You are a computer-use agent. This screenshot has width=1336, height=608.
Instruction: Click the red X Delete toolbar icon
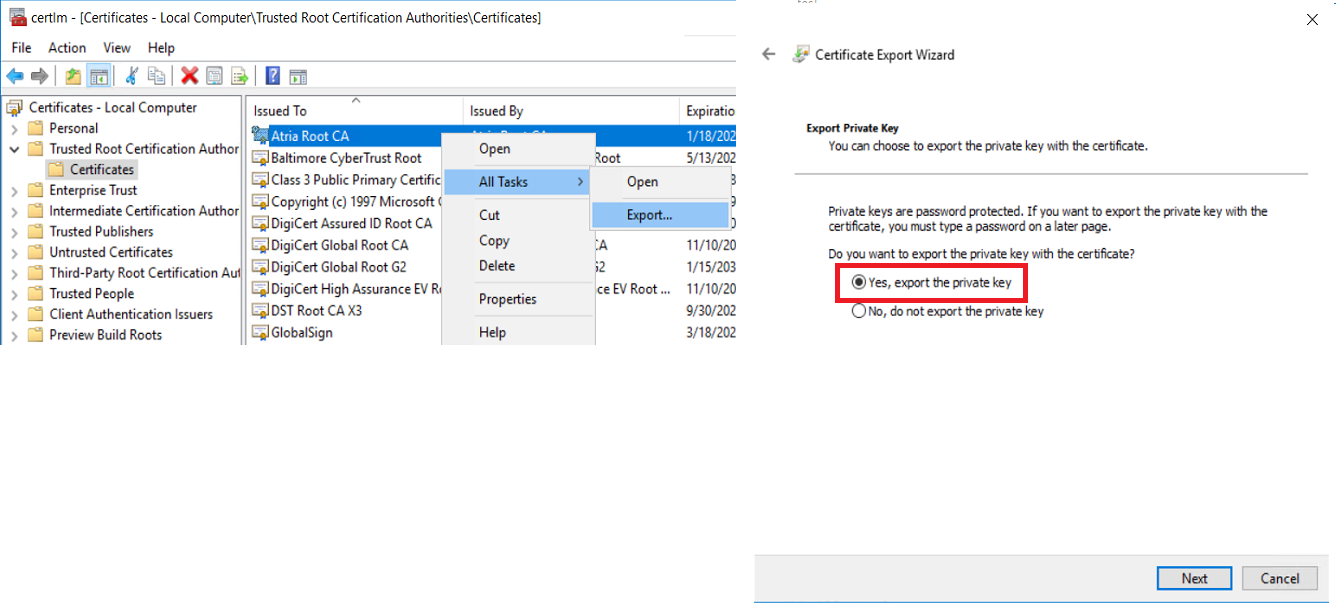click(189, 76)
